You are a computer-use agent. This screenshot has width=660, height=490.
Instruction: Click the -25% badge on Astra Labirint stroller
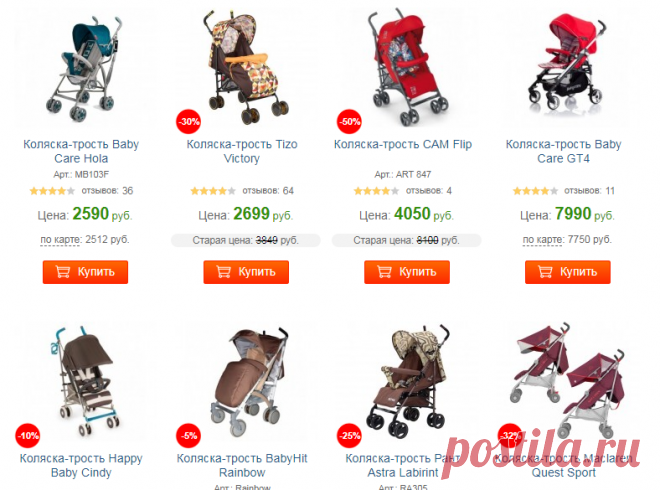pyautogui.click(x=349, y=436)
